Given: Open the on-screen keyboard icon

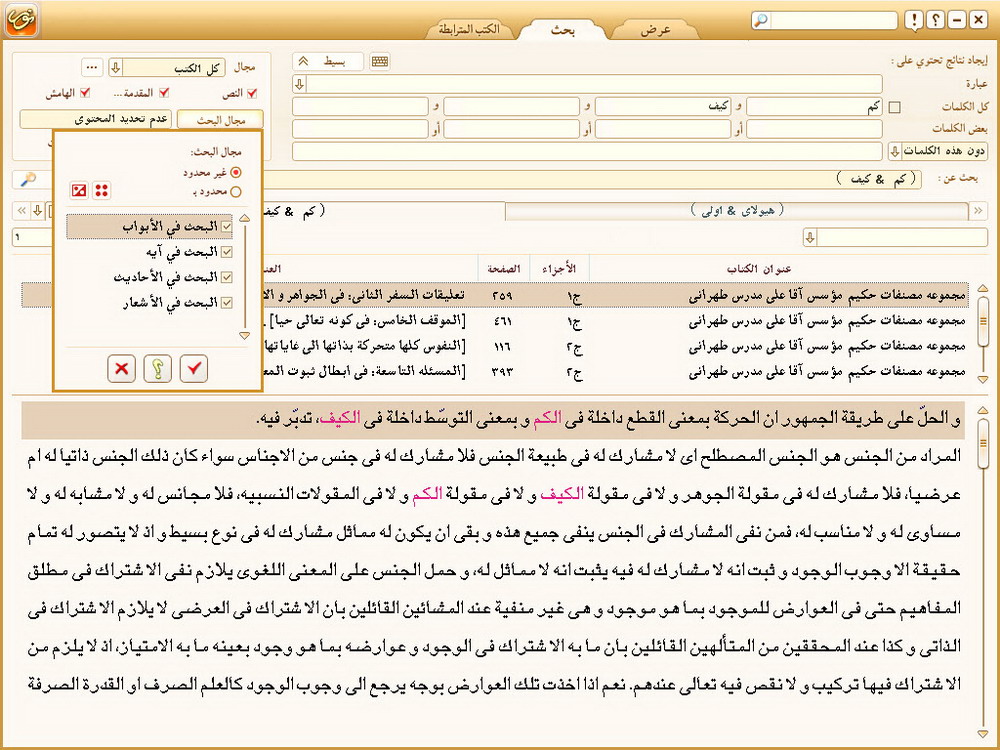Looking at the screenshot, I should [379, 62].
